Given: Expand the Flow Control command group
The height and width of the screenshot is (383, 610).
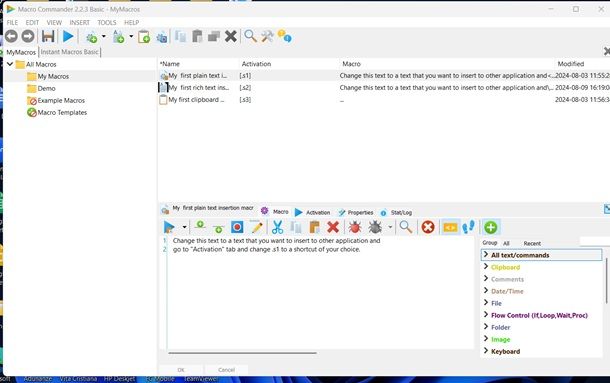Looking at the screenshot, I should [x=486, y=315].
